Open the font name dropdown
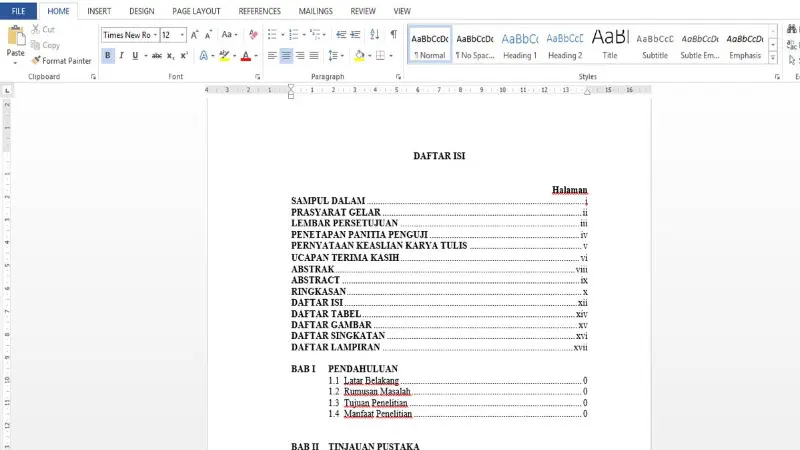This screenshot has width=800, height=450. (155, 35)
